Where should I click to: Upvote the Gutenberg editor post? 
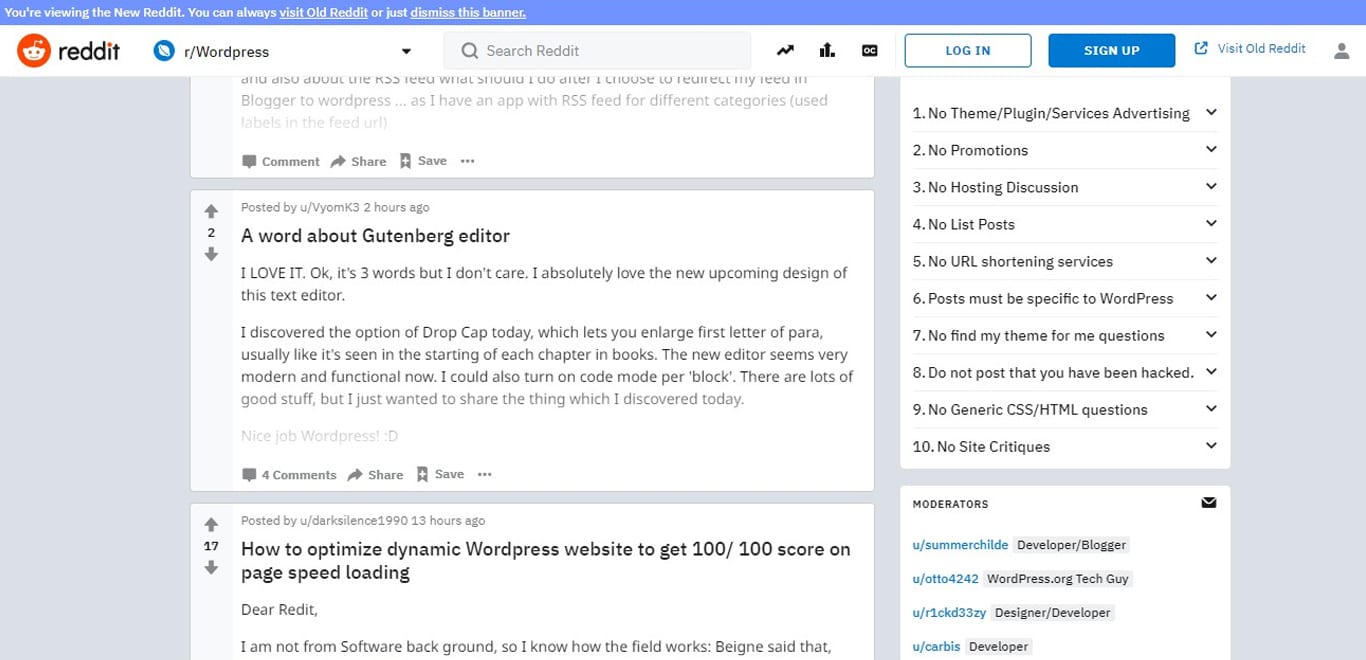(x=211, y=211)
